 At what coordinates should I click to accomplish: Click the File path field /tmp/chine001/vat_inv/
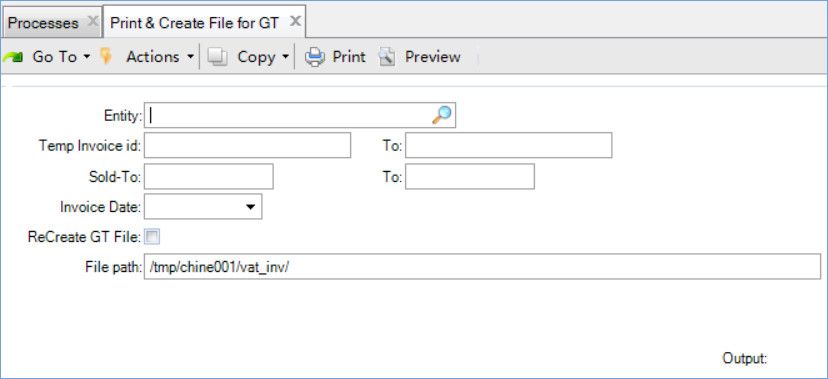click(482, 267)
